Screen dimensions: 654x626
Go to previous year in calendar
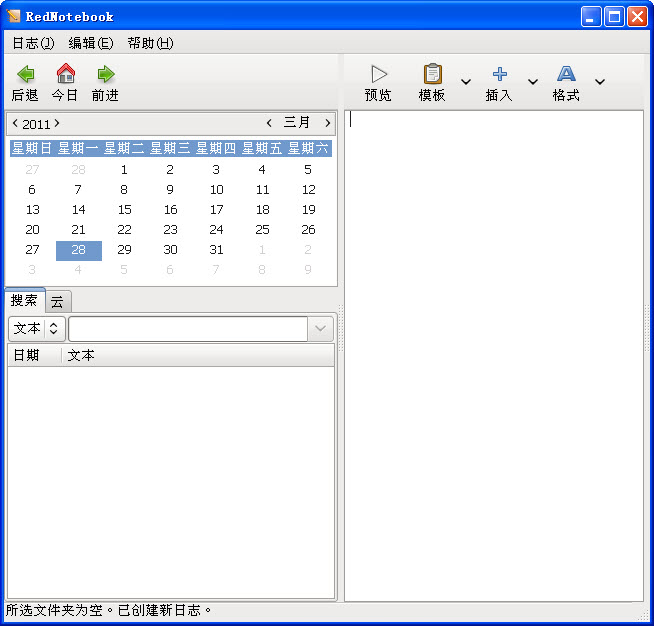(x=15, y=123)
